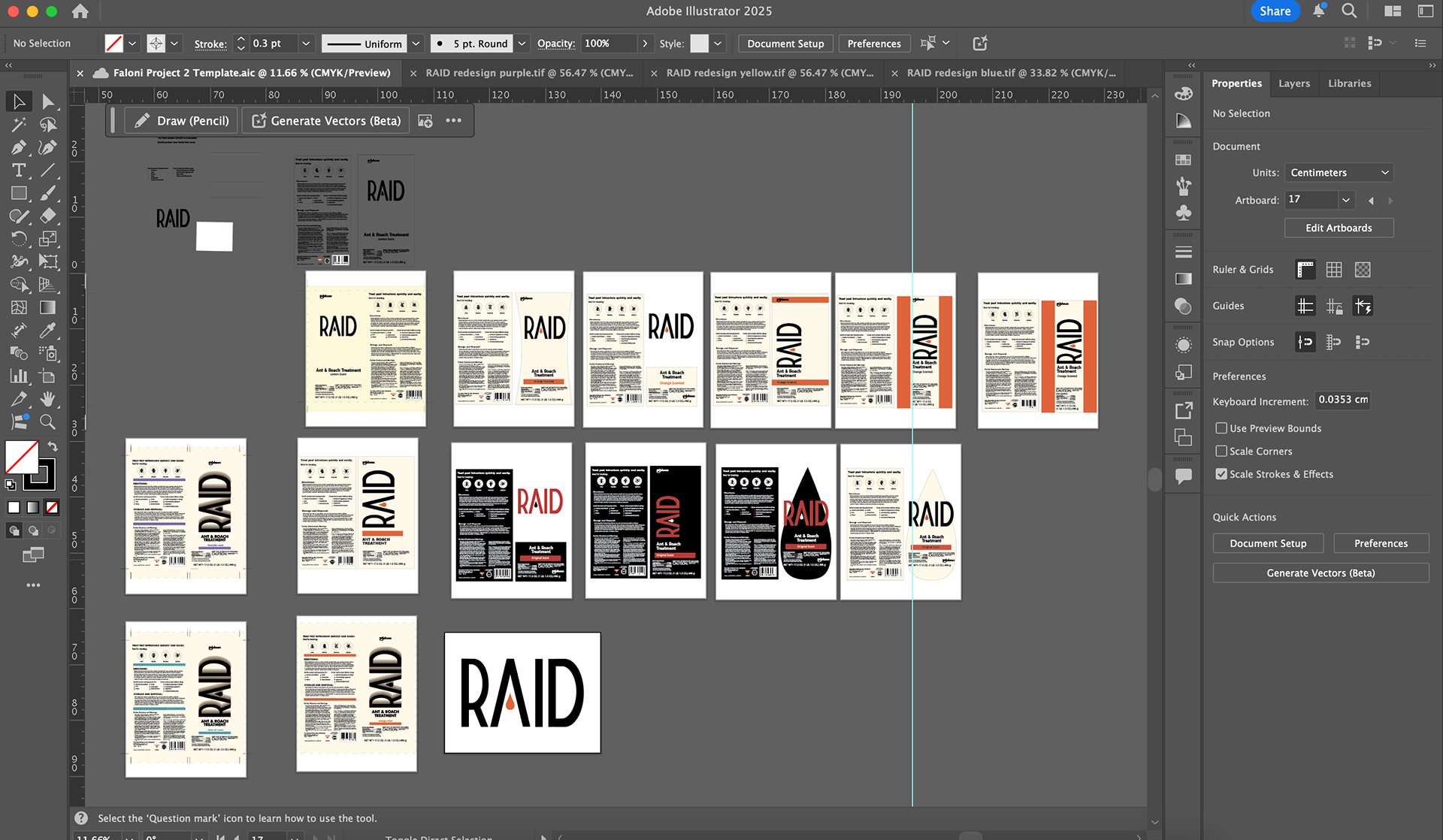The height and width of the screenshot is (840, 1443).
Task: Open the Style dropdown arrow
Action: coord(718,44)
